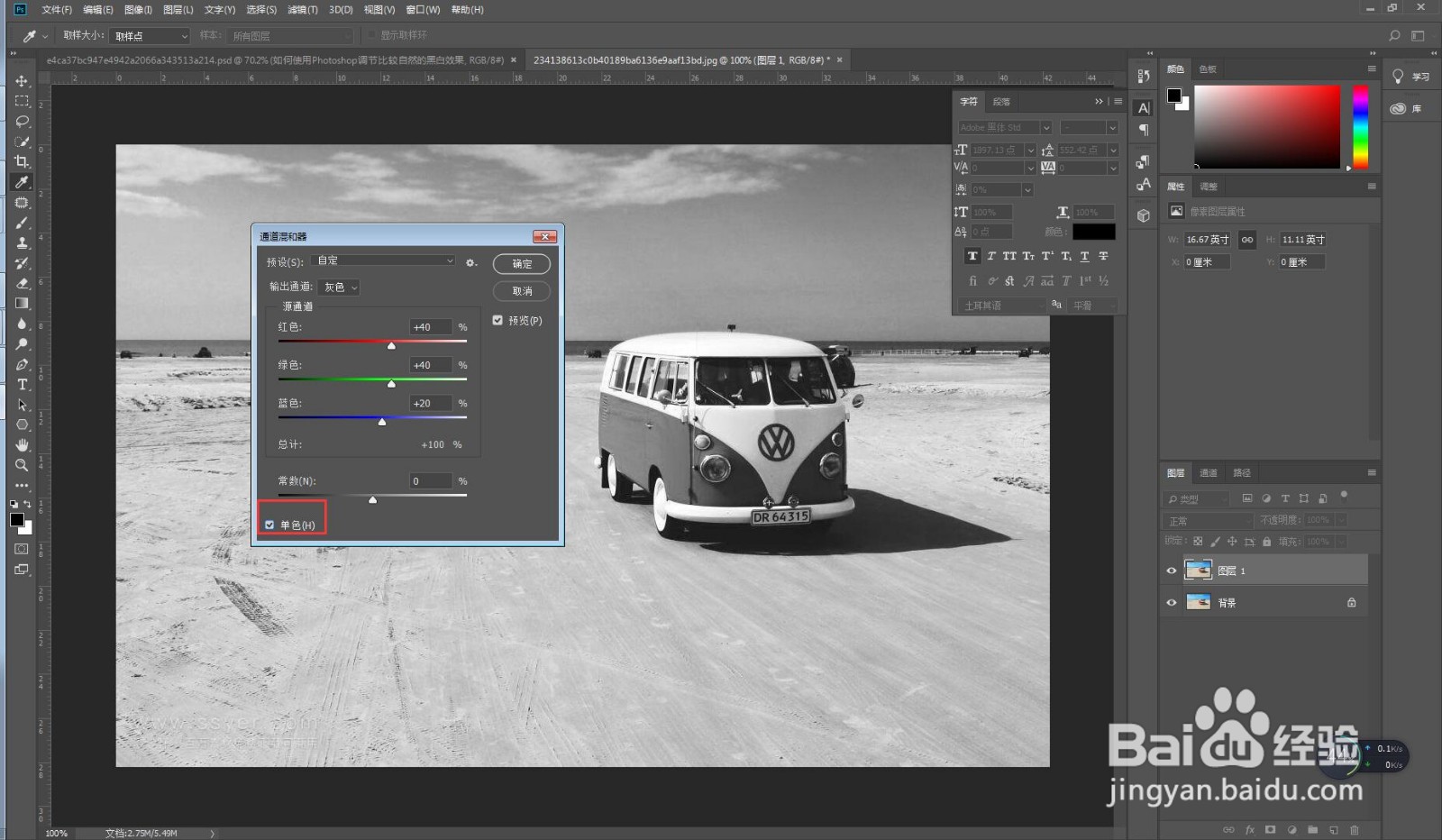This screenshot has height=840, width=1442.
Task: Hide the 图层 1 layer
Action: click(x=1172, y=571)
